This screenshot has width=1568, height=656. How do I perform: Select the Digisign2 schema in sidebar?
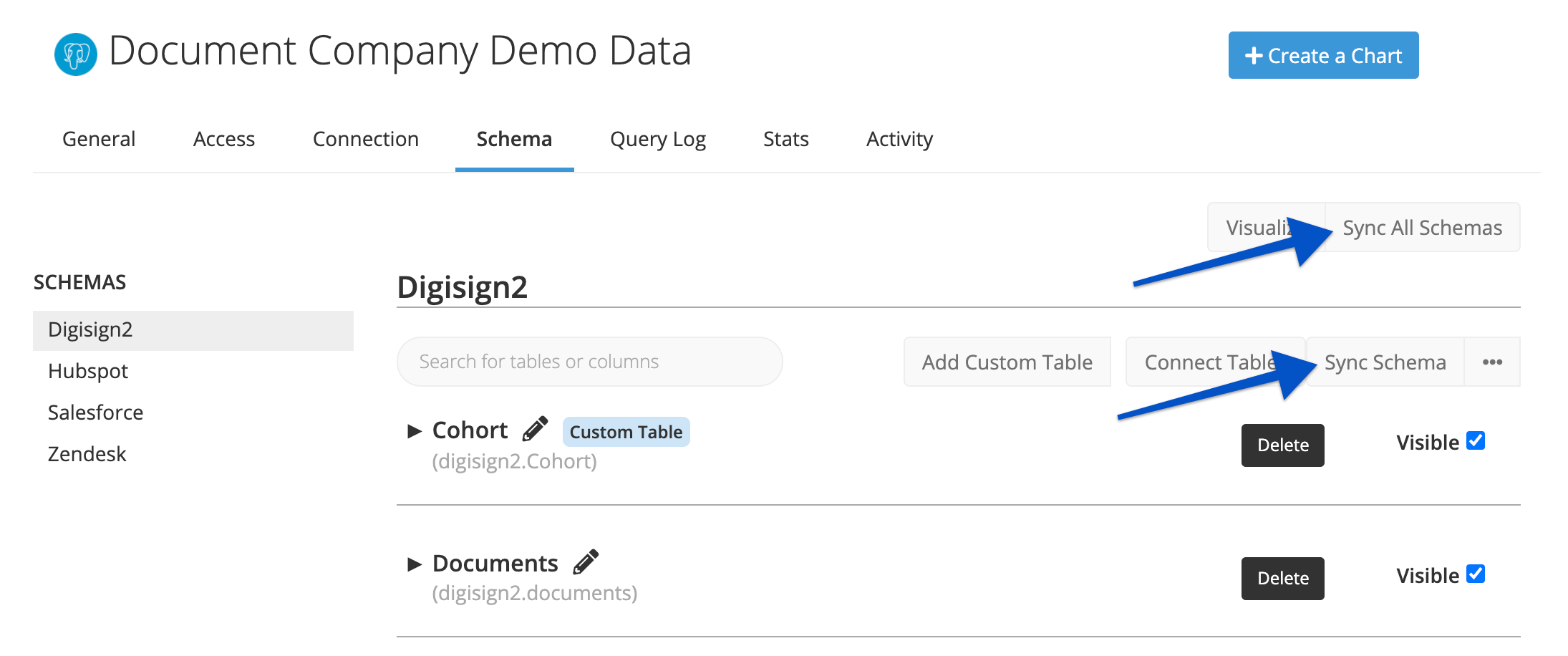pyautogui.click(x=193, y=330)
